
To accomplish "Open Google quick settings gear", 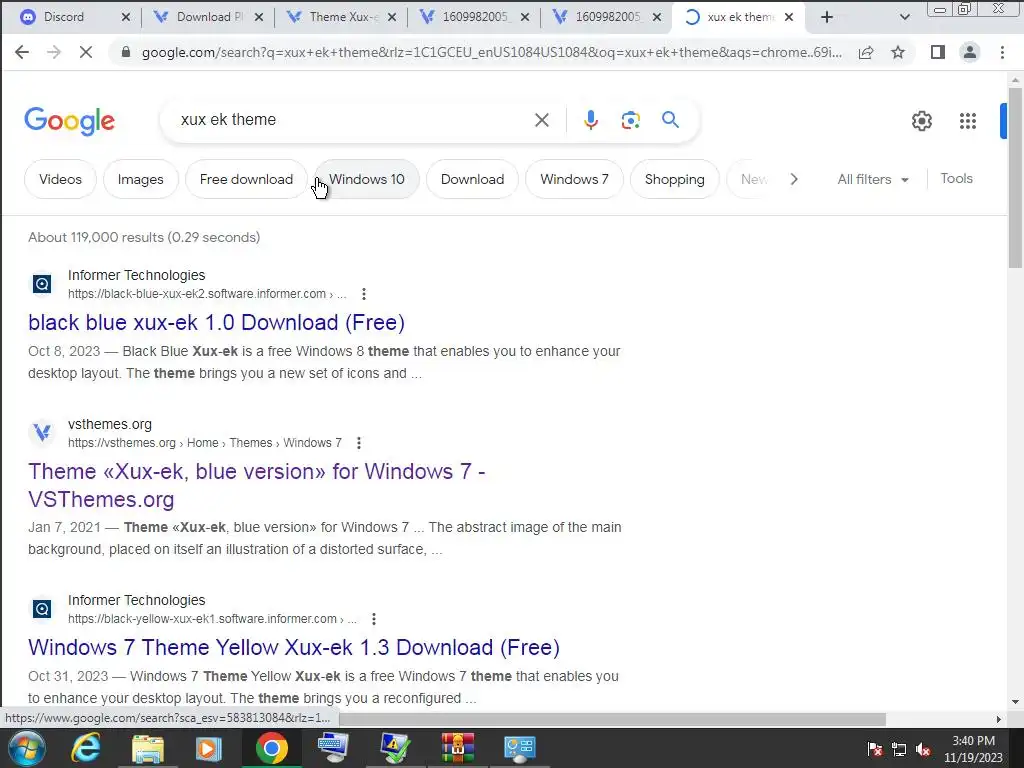I will (x=921, y=121).
